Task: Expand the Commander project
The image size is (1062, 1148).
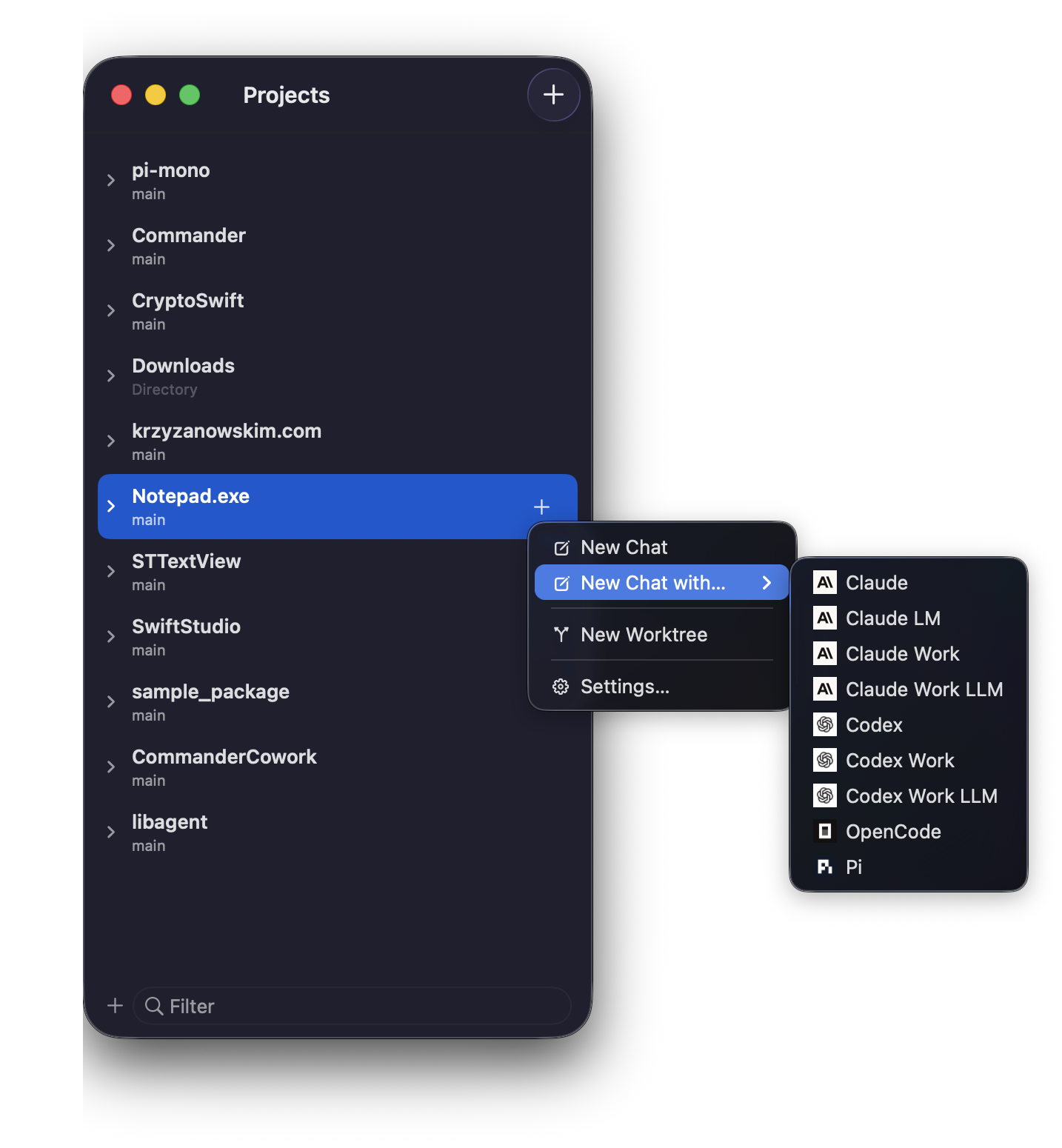Action: (x=111, y=245)
